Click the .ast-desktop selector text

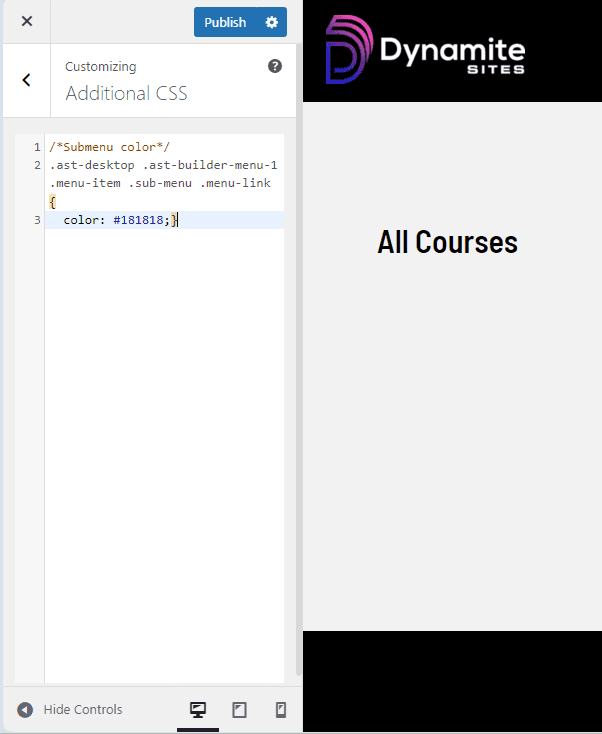84,165
